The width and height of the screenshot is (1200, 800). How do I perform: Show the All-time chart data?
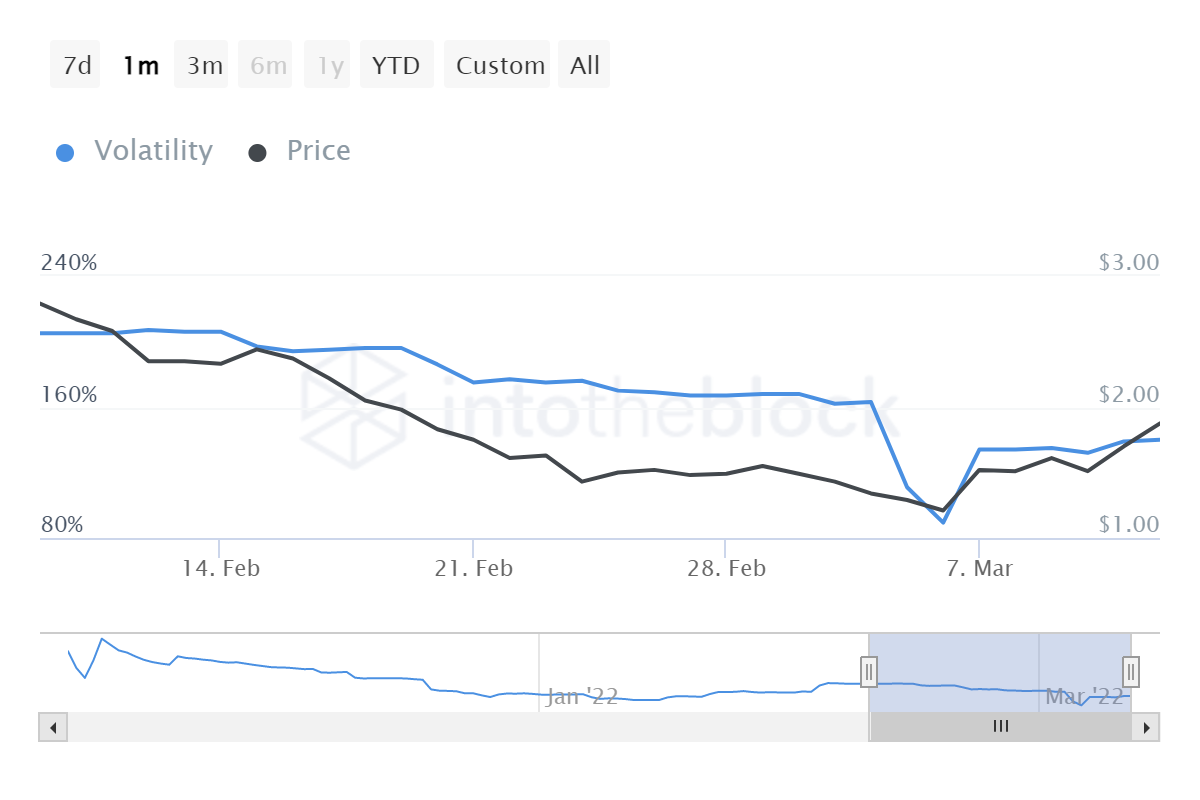(x=584, y=64)
